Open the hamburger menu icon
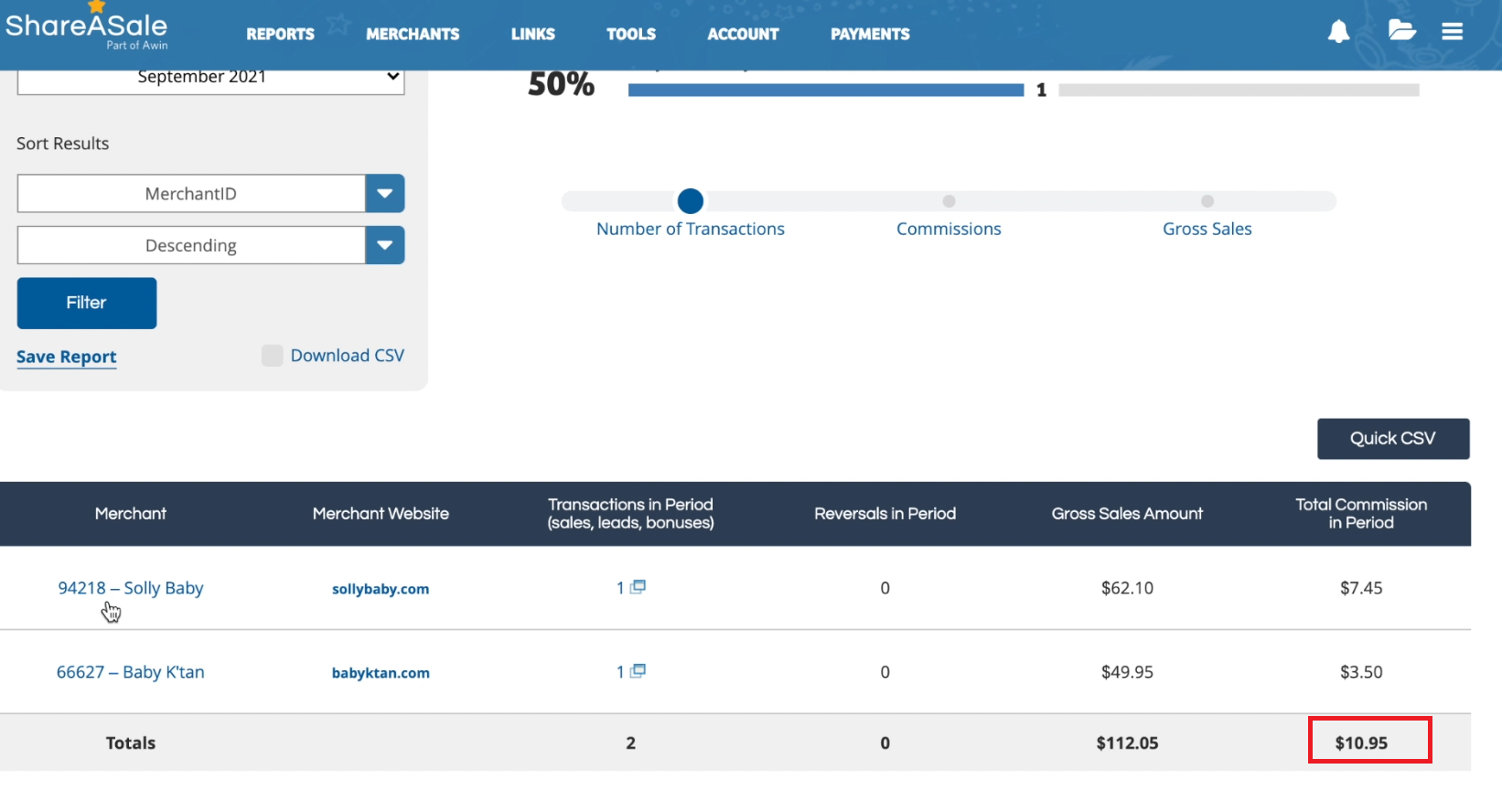The height and width of the screenshot is (812, 1502). click(x=1452, y=32)
